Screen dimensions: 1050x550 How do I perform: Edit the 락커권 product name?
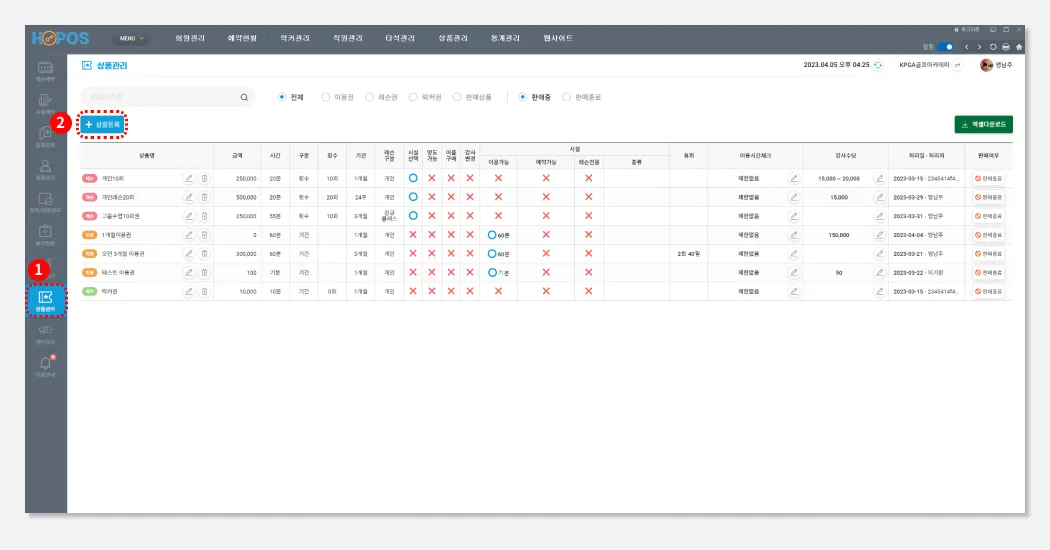[189, 291]
